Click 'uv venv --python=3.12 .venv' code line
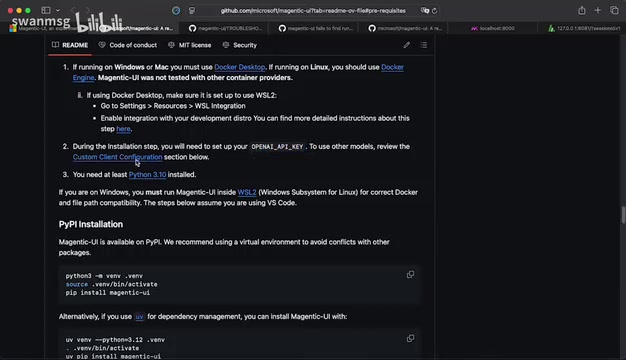626x360 pixels. pos(115,340)
